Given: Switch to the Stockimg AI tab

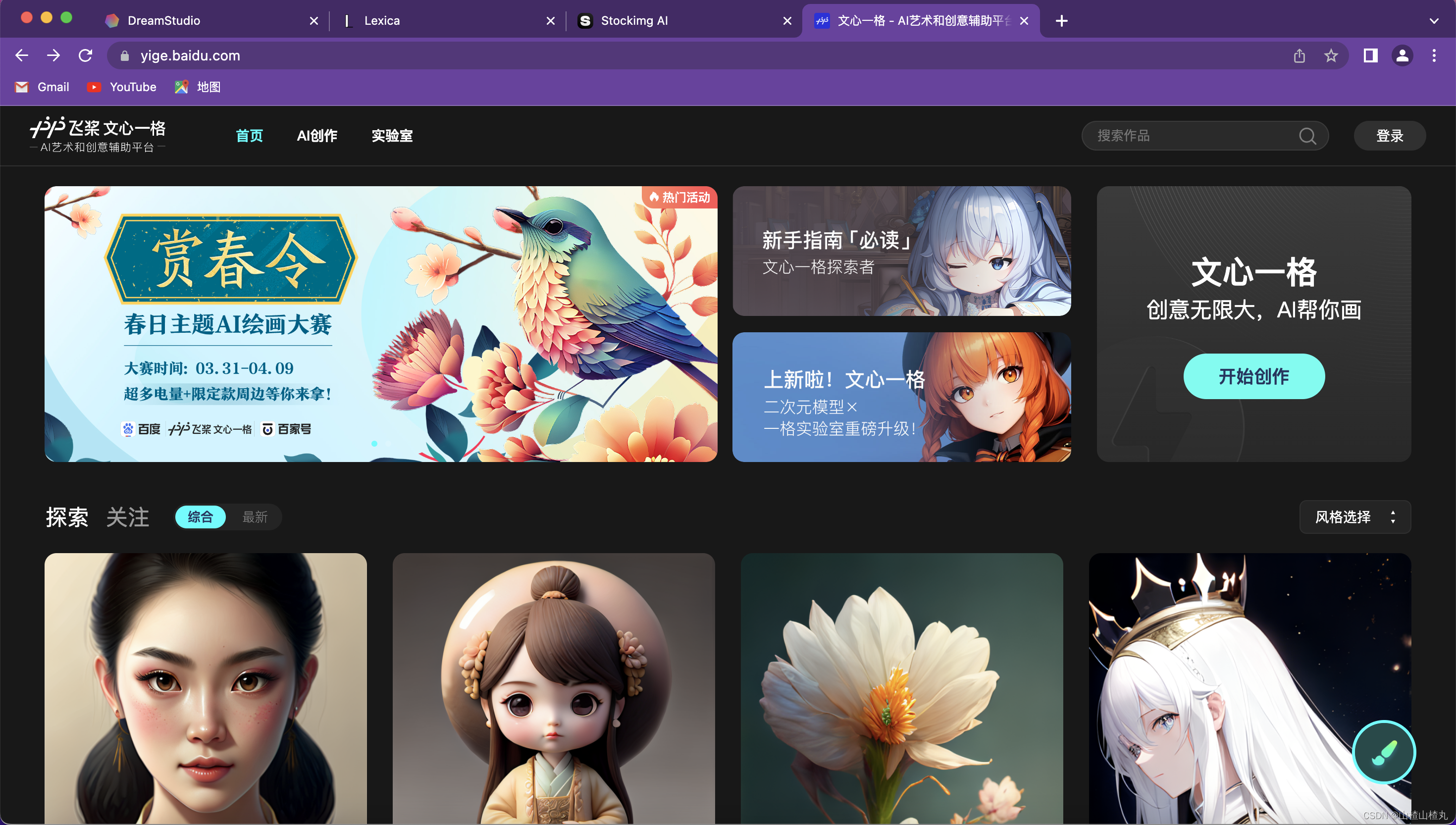Looking at the screenshot, I should [684, 21].
